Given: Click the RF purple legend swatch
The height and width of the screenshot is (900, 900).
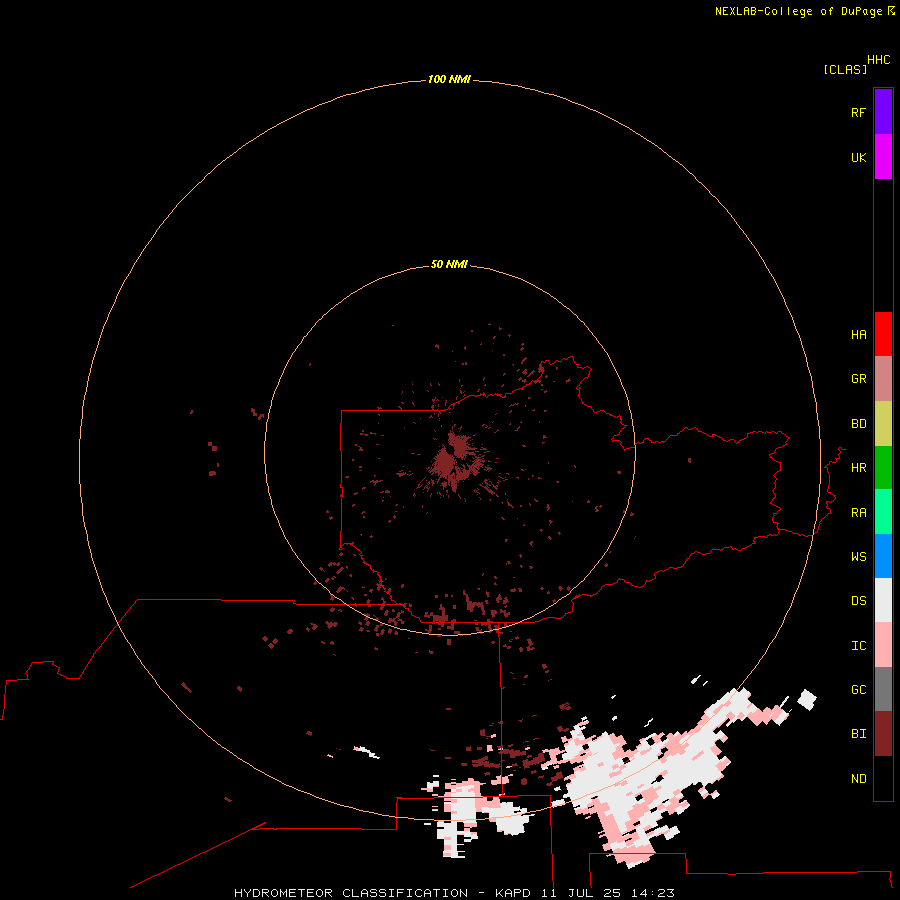Looking at the screenshot, I should point(883,112).
